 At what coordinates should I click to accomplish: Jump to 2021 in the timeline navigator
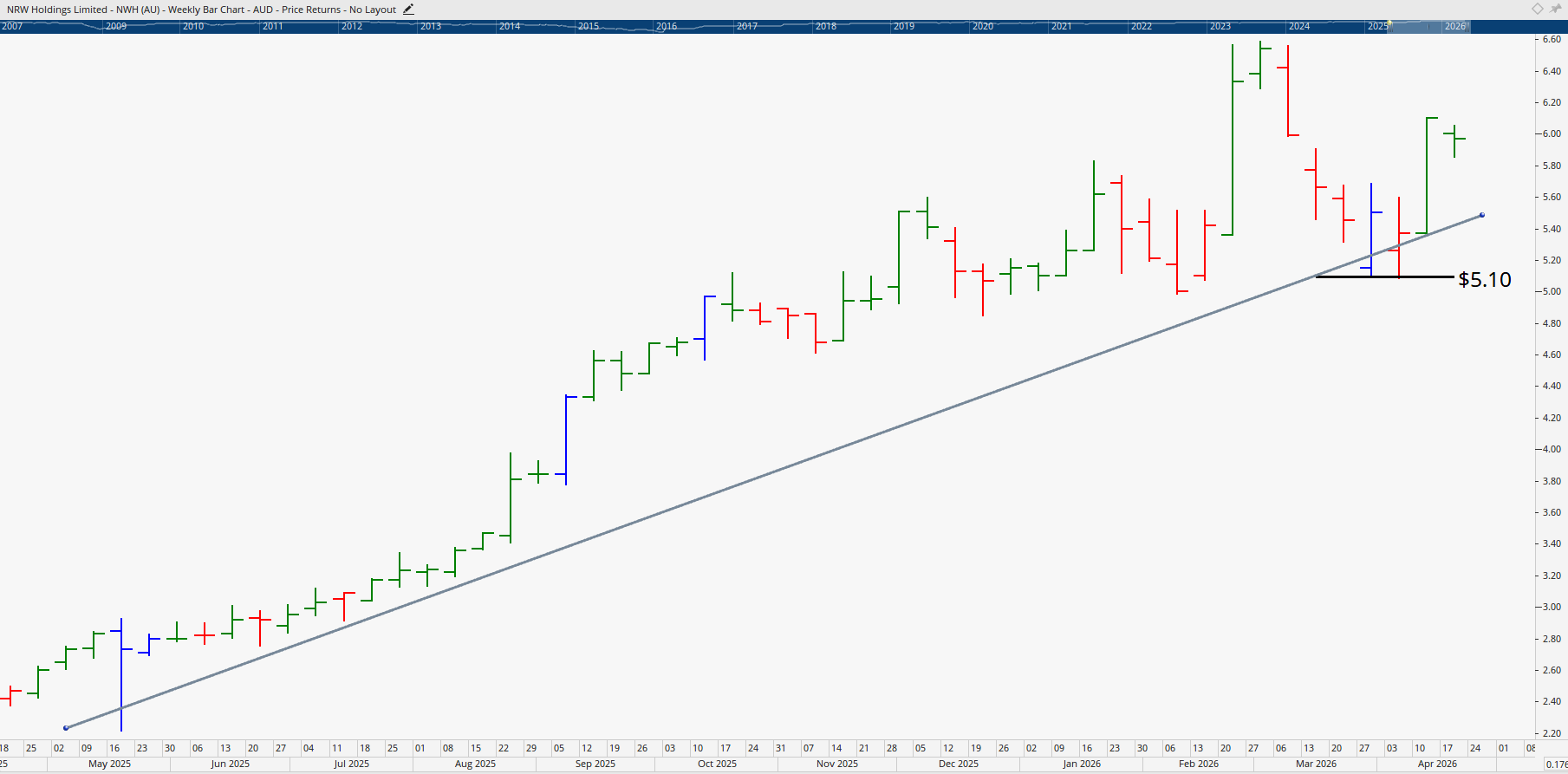(x=1062, y=26)
